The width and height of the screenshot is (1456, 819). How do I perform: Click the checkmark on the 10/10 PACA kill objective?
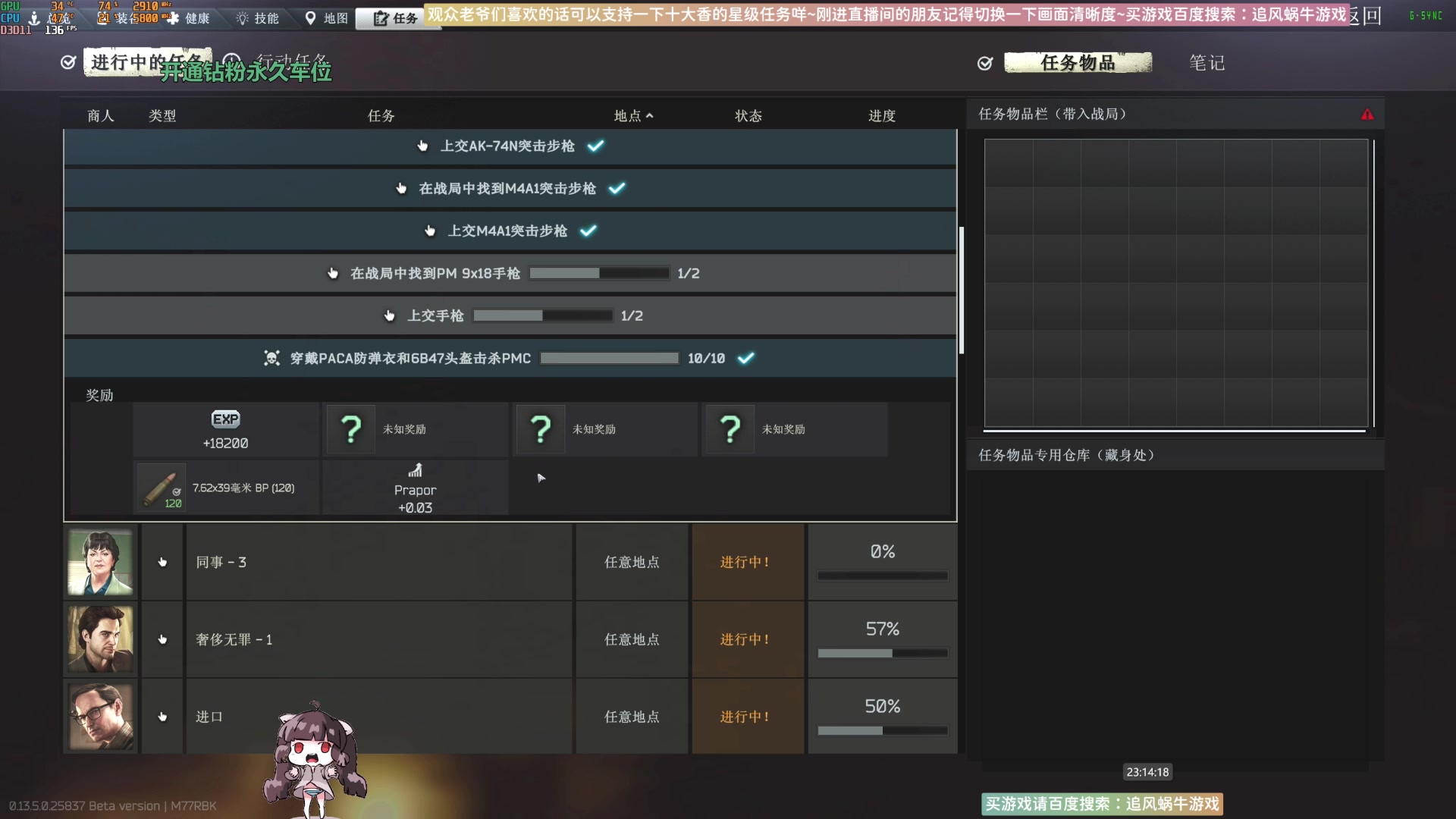click(746, 358)
